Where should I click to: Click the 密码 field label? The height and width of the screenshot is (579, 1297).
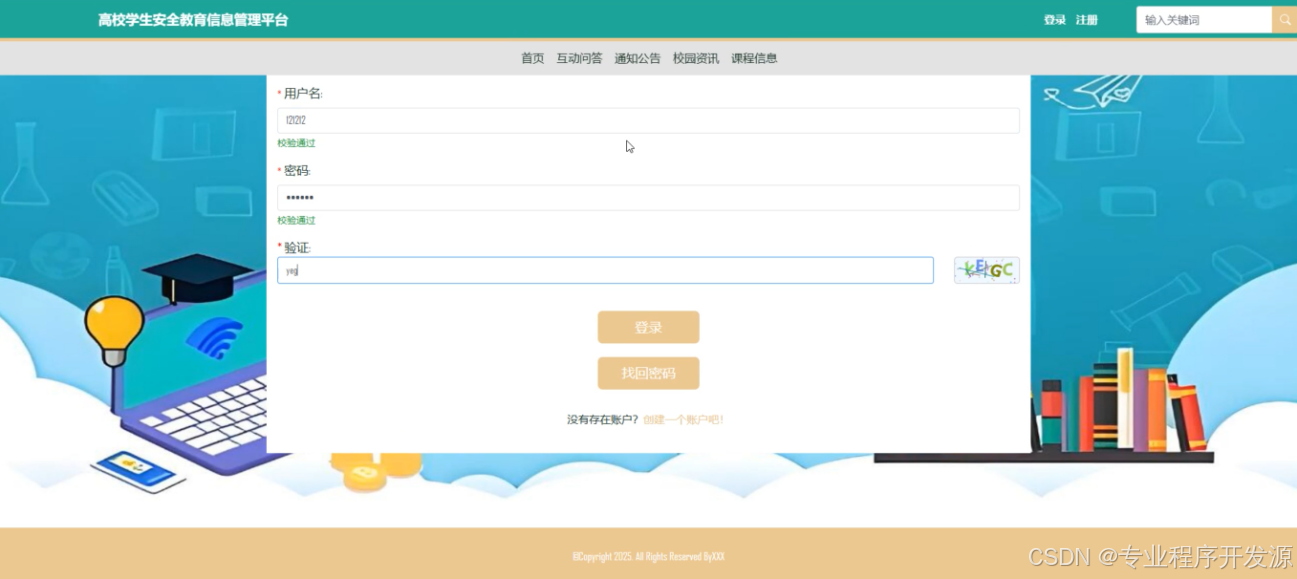[297, 171]
